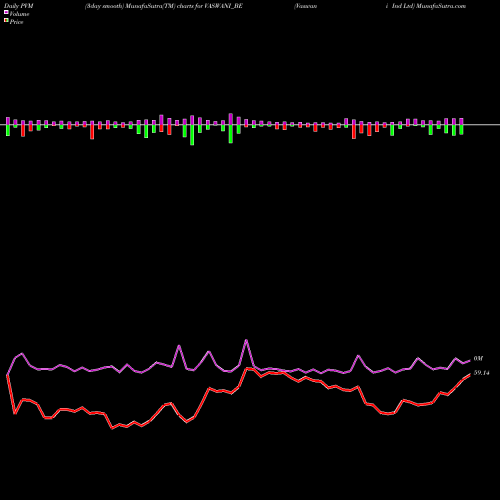The width and height of the screenshot is (500, 500).
Task: Click the highest peak of the purple volume line
Action: 246,340
